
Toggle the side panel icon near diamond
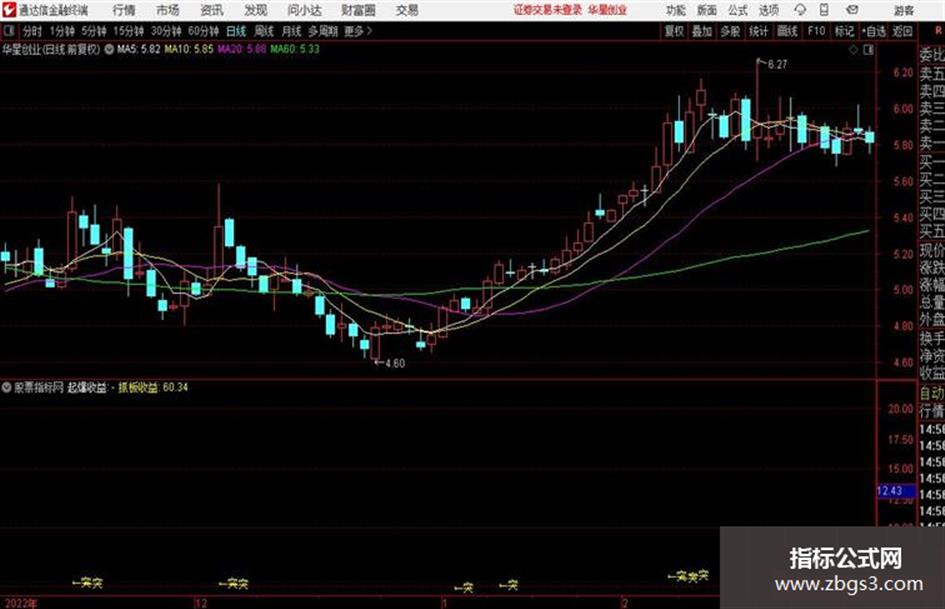coord(868,50)
